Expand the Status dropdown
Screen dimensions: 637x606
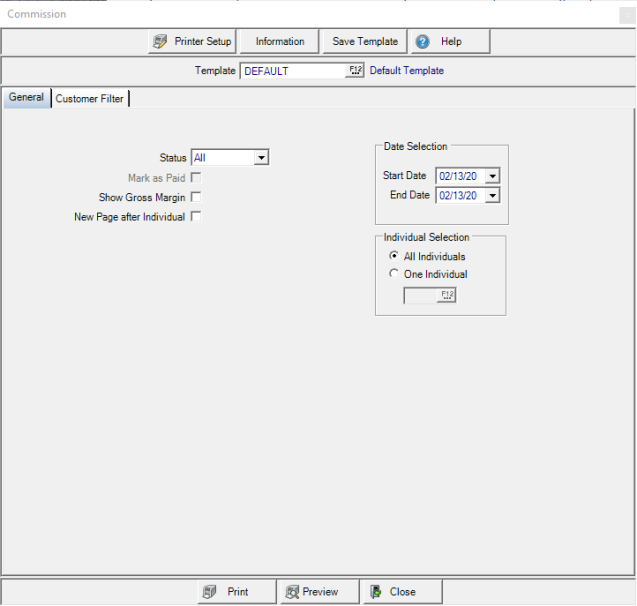click(x=261, y=158)
